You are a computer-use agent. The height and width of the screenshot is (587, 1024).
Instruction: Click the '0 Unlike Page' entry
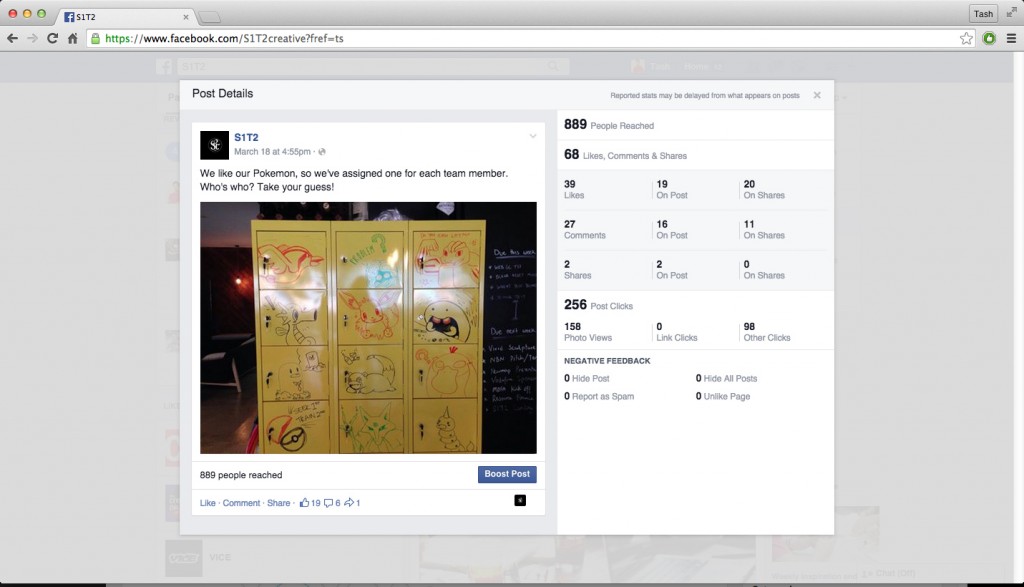722,396
